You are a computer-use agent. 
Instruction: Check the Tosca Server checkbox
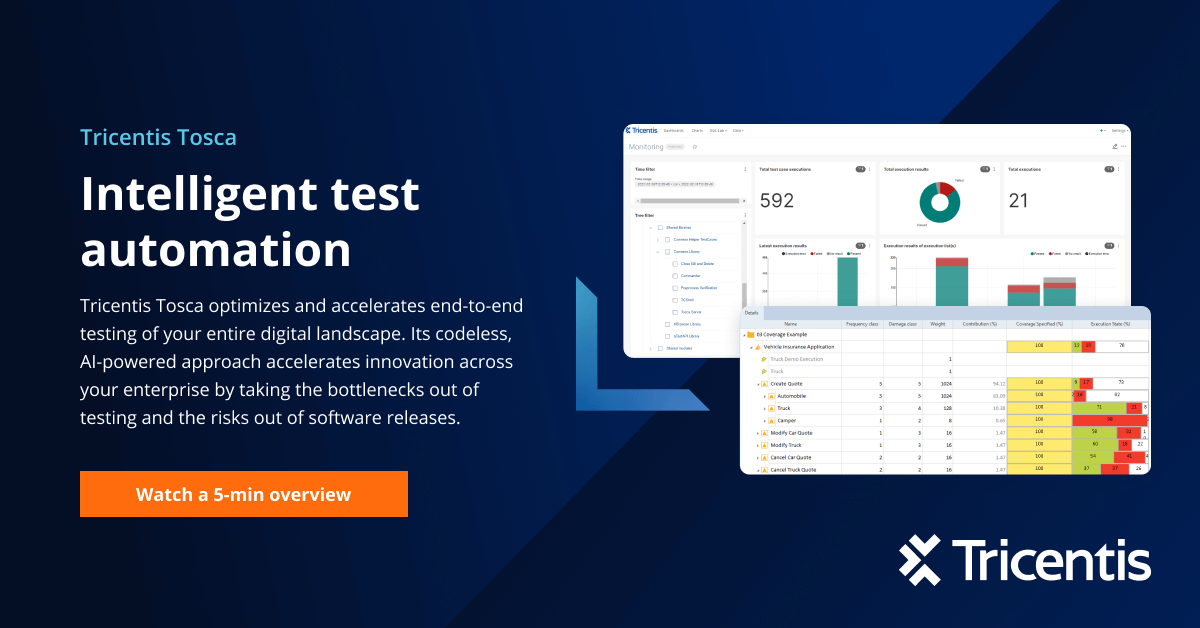click(675, 312)
